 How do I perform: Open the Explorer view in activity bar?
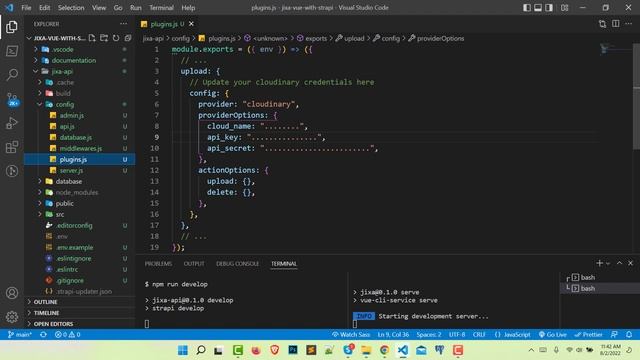click(12, 27)
